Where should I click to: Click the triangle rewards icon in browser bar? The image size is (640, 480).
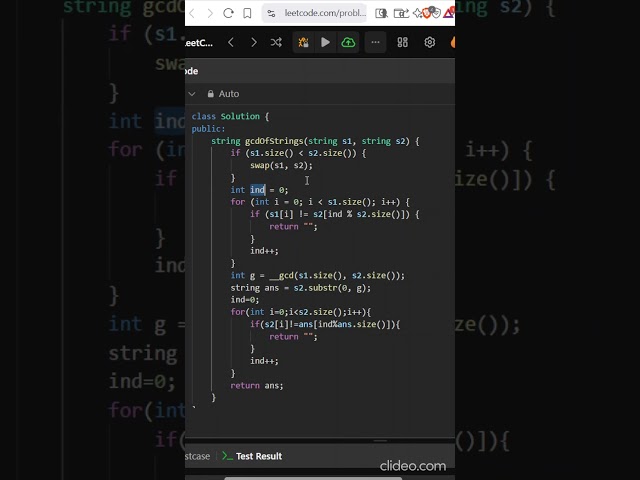[448, 13]
